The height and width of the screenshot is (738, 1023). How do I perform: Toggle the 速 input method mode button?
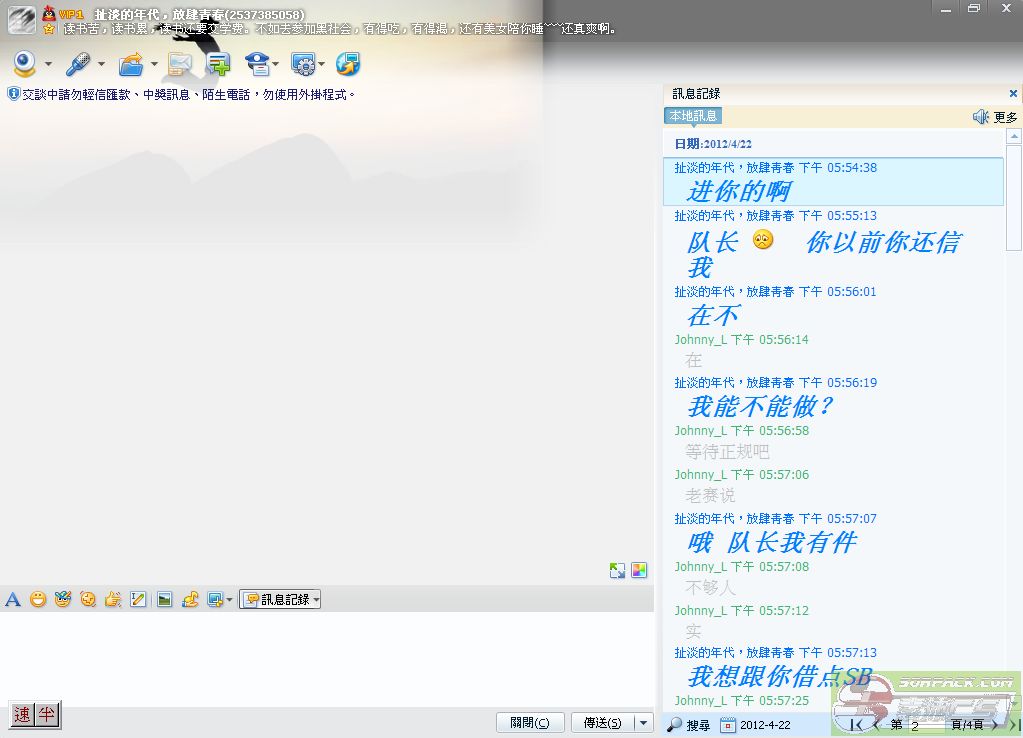pyautogui.click(x=22, y=714)
